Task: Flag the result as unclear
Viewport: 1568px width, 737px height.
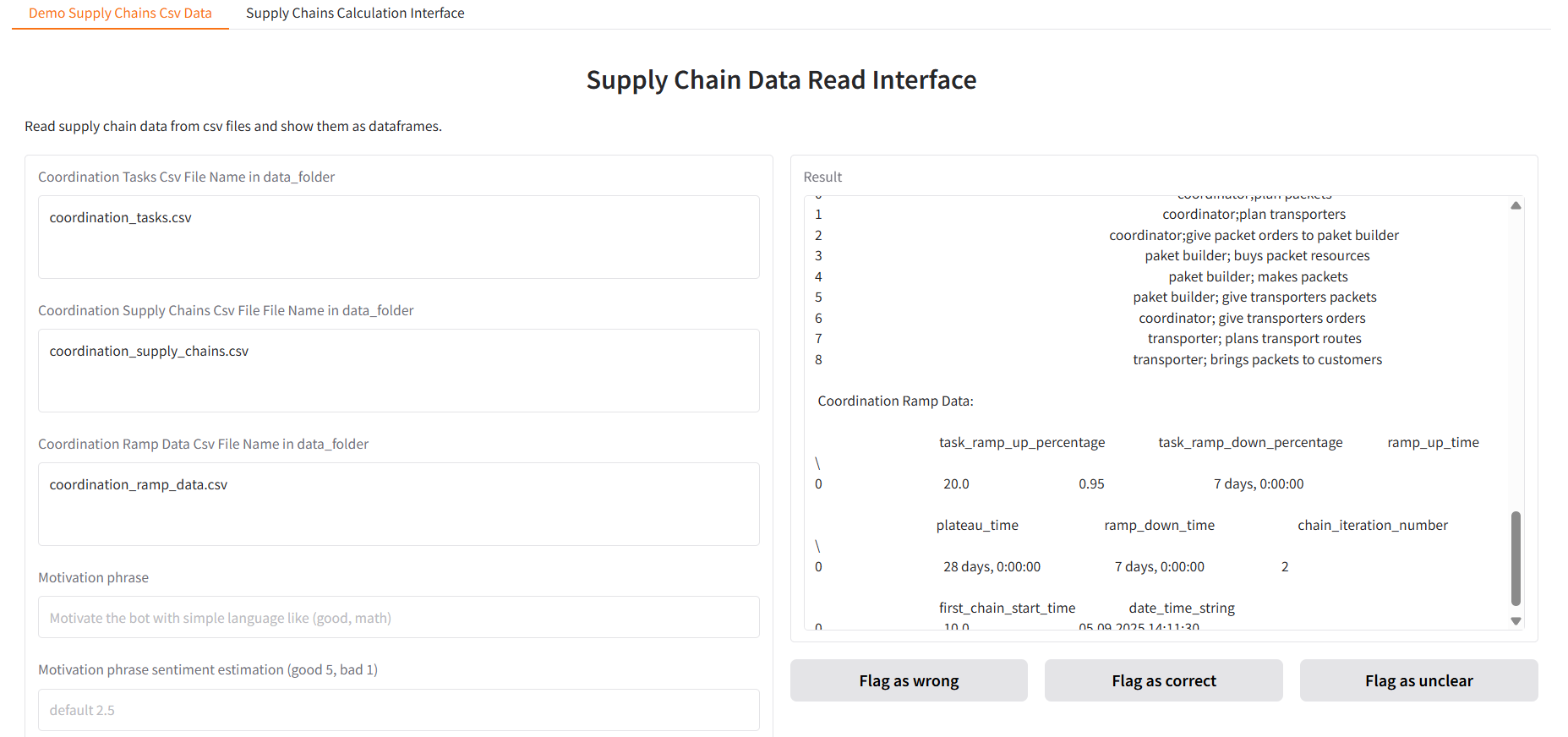Action: pos(1419,680)
